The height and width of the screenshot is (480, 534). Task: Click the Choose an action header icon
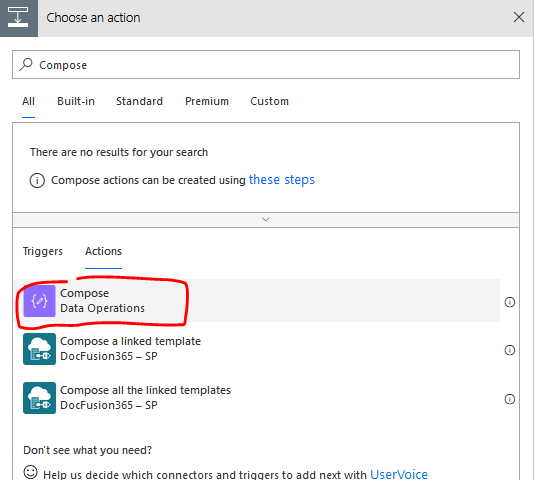coord(19,18)
